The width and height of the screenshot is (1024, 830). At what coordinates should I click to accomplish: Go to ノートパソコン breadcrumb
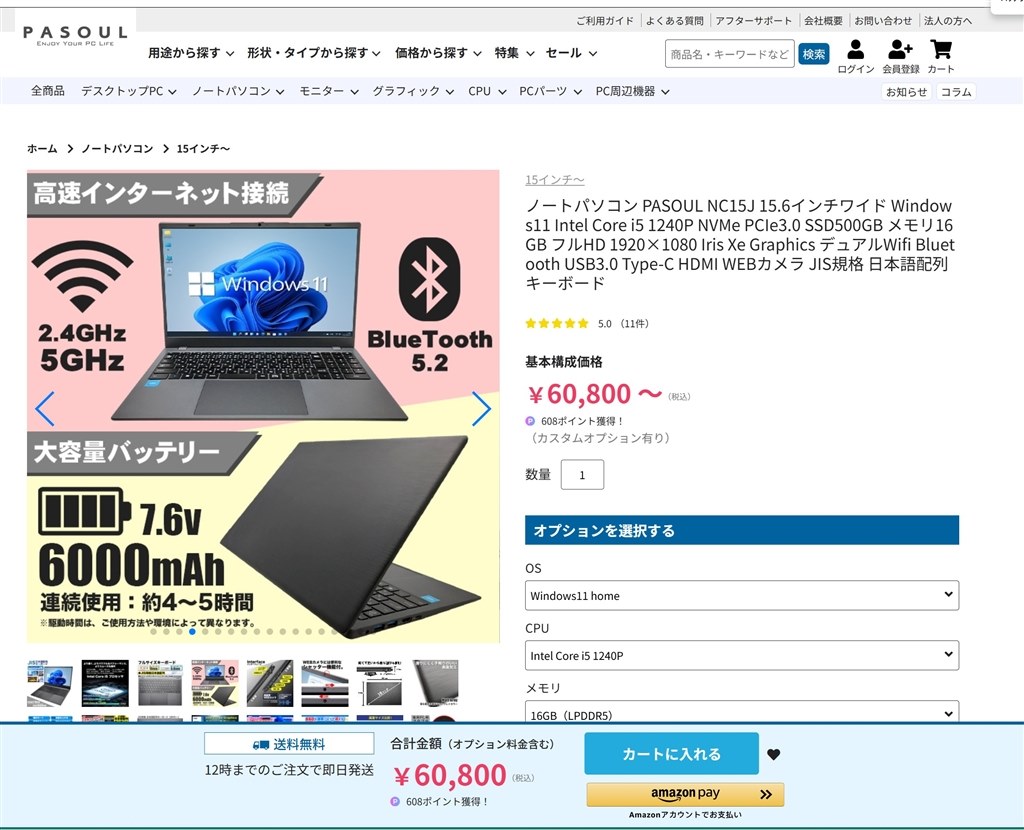click(x=117, y=149)
